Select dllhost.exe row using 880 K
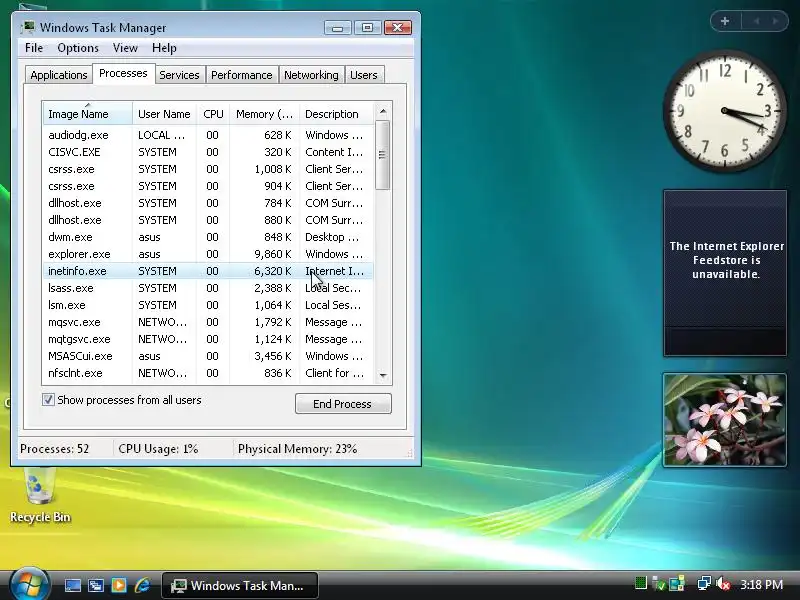This screenshot has height=600, width=800. click(x=208, y=220)
